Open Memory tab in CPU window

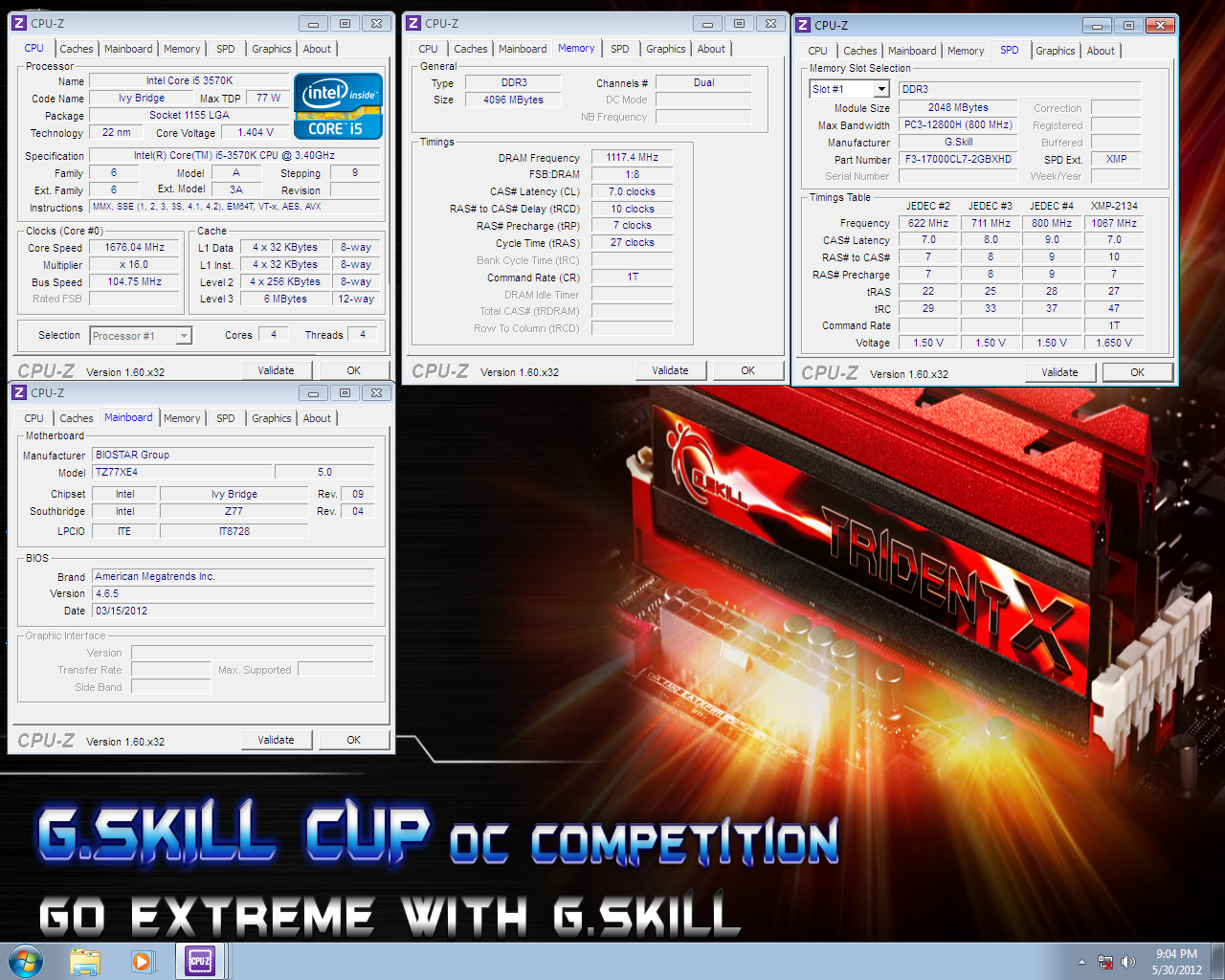(182, 49)
